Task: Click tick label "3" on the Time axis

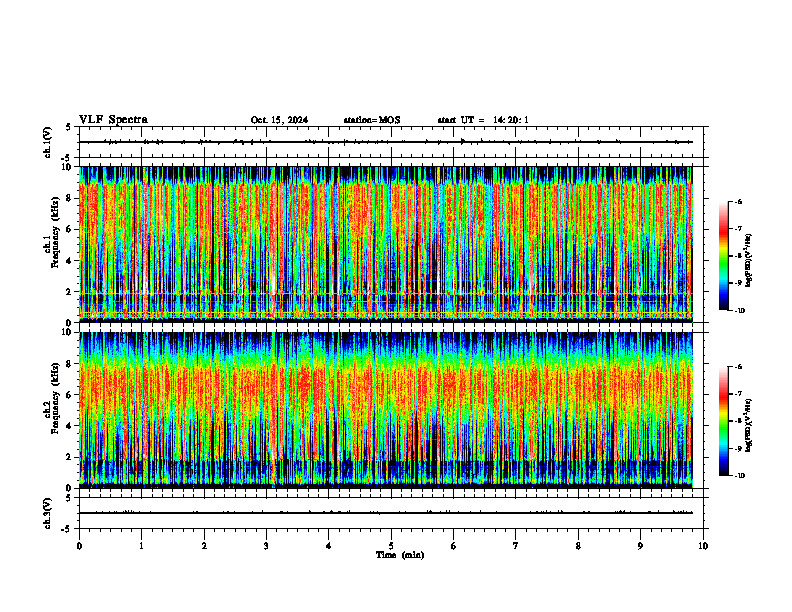Action: coord(266,546)
